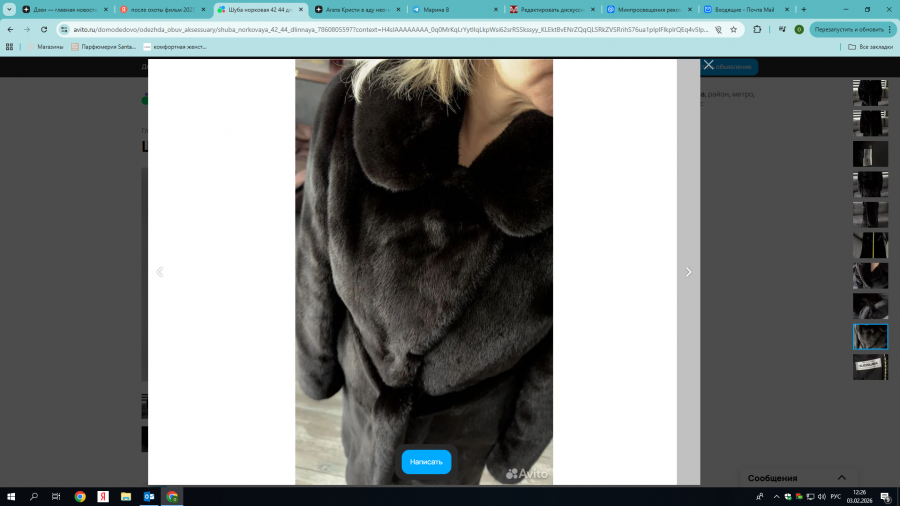Open the Windows Start menu
Viewport: 900px width, 506px height.
click(12, 496)
